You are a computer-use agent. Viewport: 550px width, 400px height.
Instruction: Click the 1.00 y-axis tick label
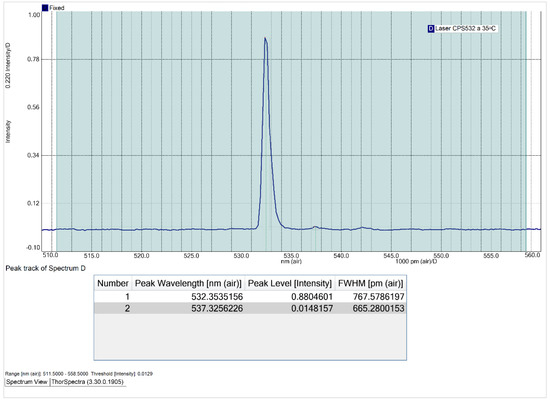[34, 15]
